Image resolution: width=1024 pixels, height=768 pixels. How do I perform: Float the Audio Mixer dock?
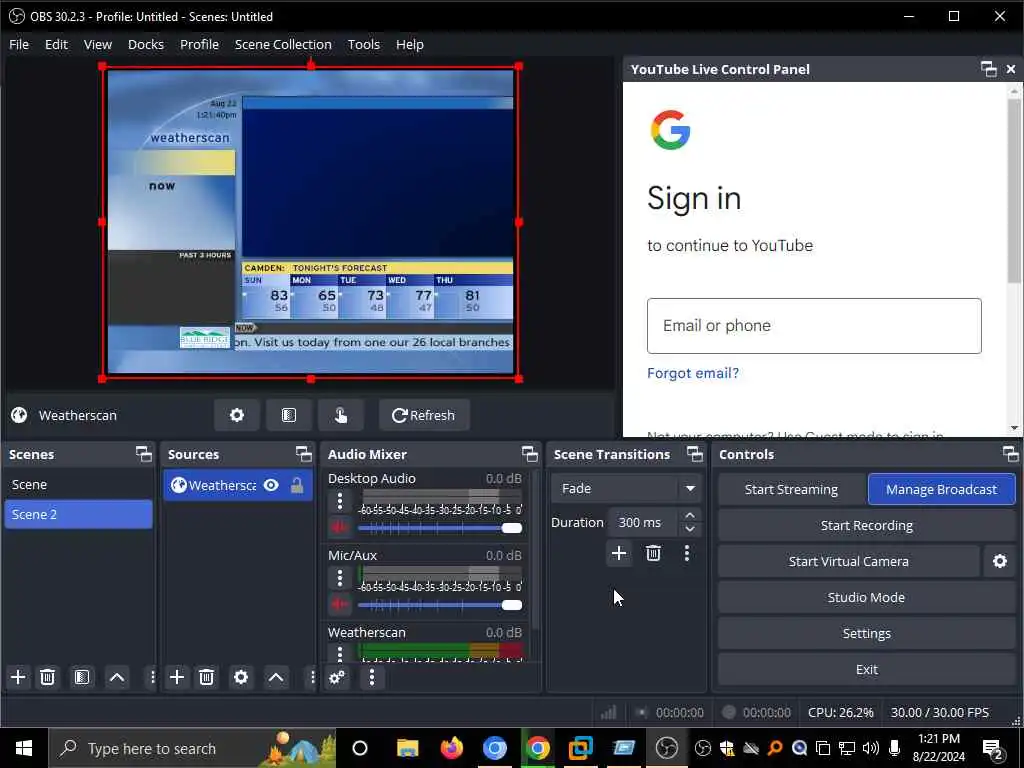point(530,454)
